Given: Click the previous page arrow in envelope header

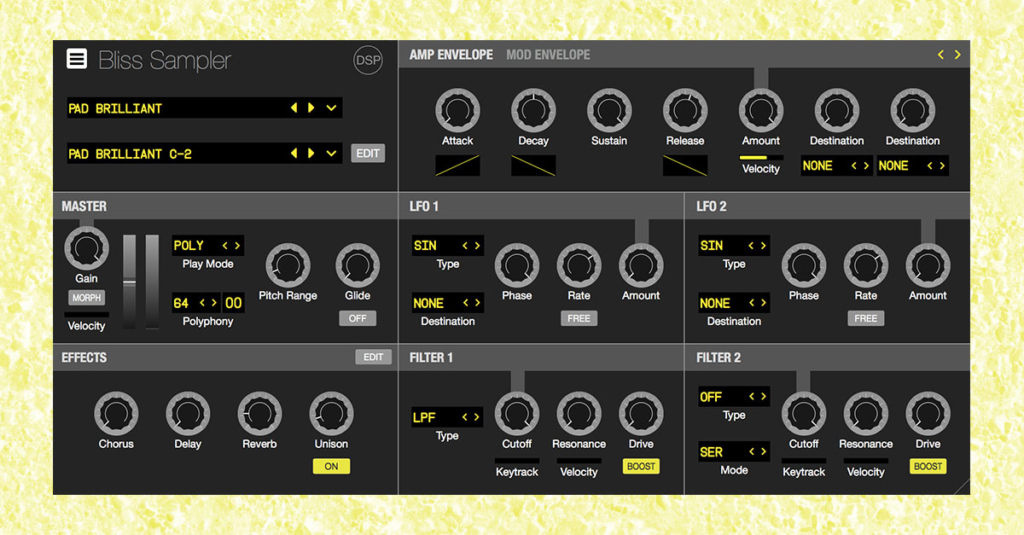Looking at the screenshot, I should pyautogui.click(x=940, y=55).
